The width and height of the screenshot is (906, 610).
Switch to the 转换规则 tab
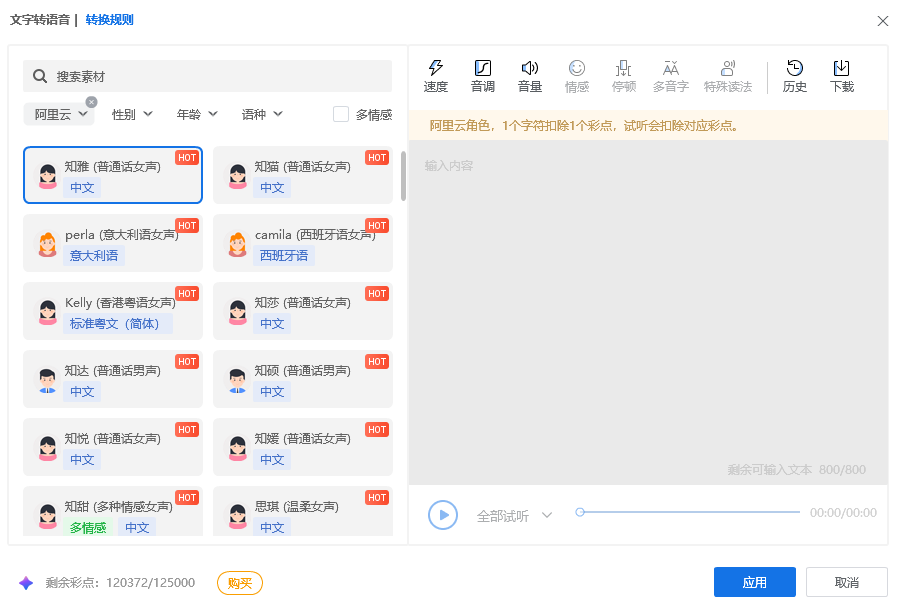click(x=109, y=20)
